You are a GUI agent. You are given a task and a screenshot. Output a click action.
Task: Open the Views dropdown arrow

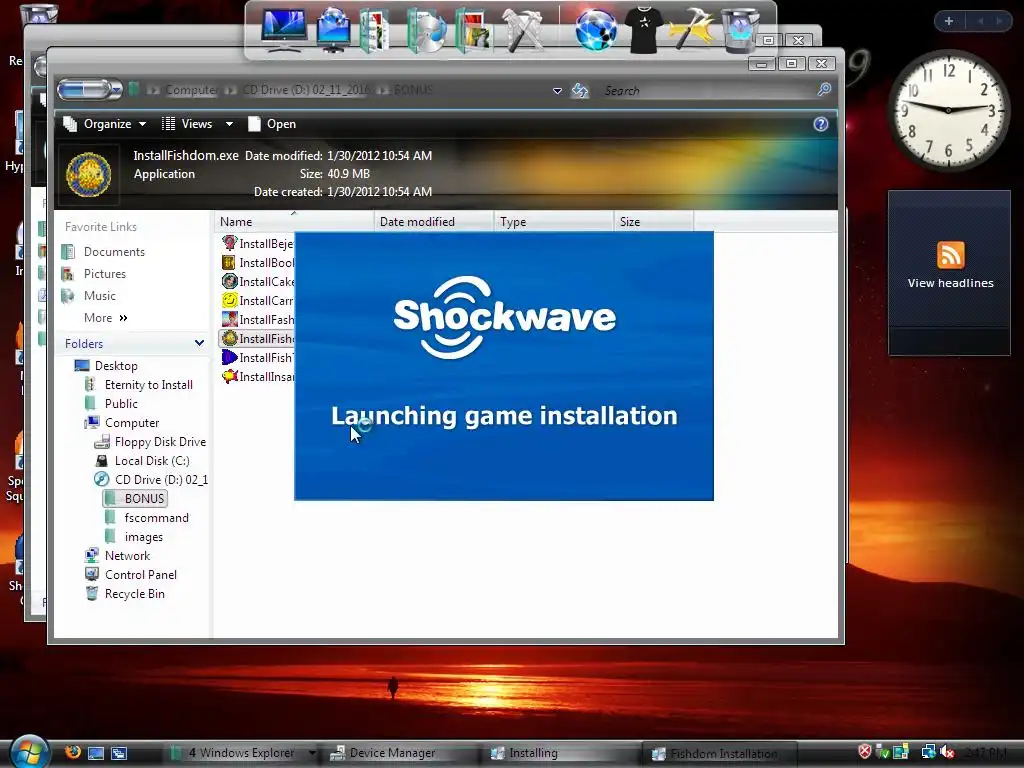pos(229,124)
